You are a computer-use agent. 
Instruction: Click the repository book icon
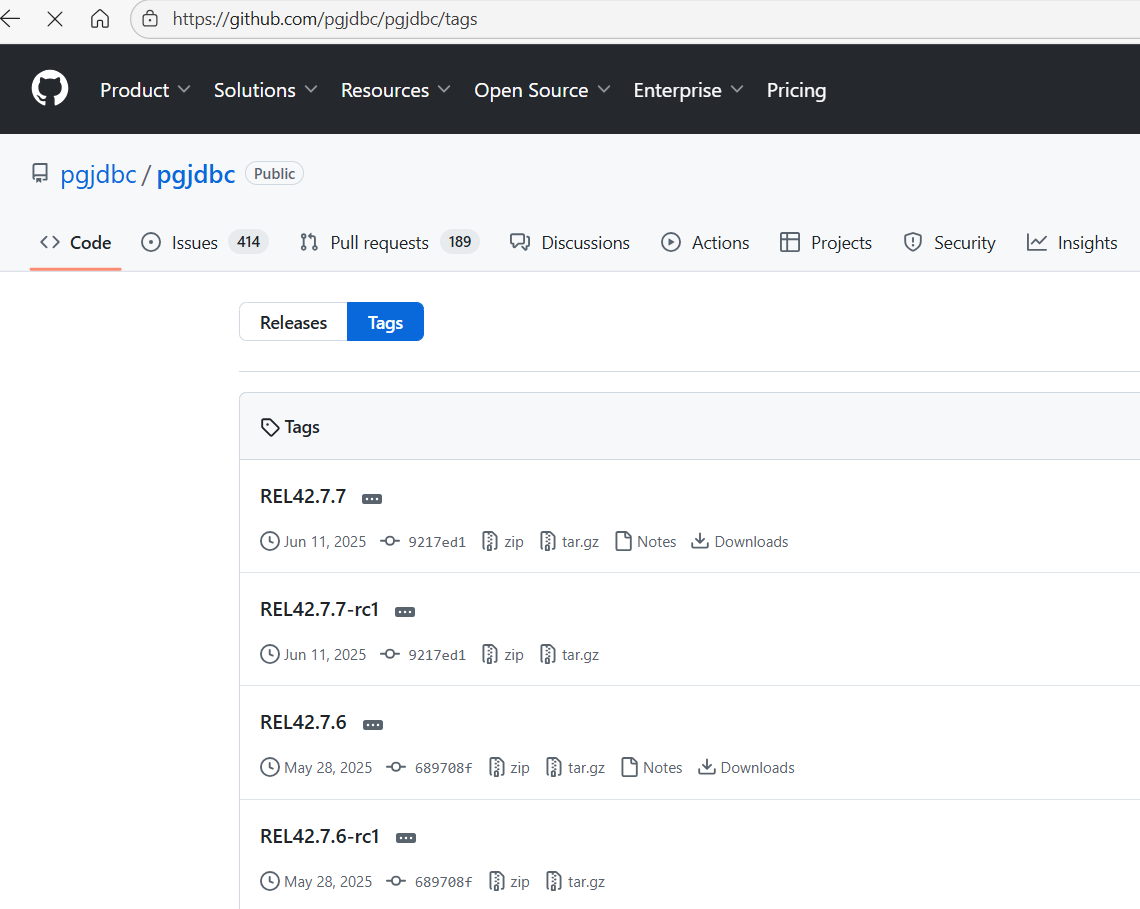point(40,174)
